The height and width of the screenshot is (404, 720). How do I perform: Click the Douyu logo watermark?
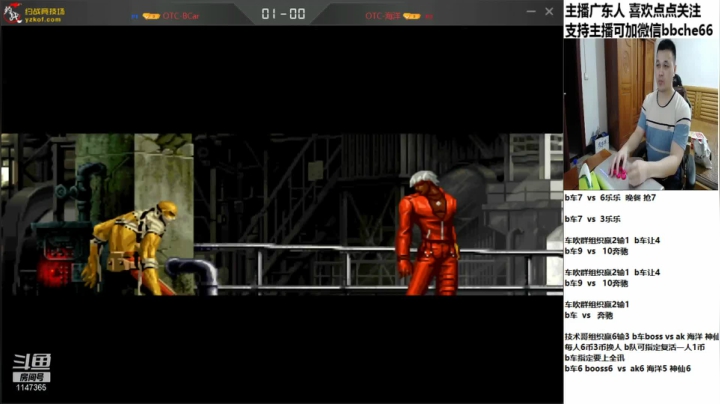coord(31,362)
